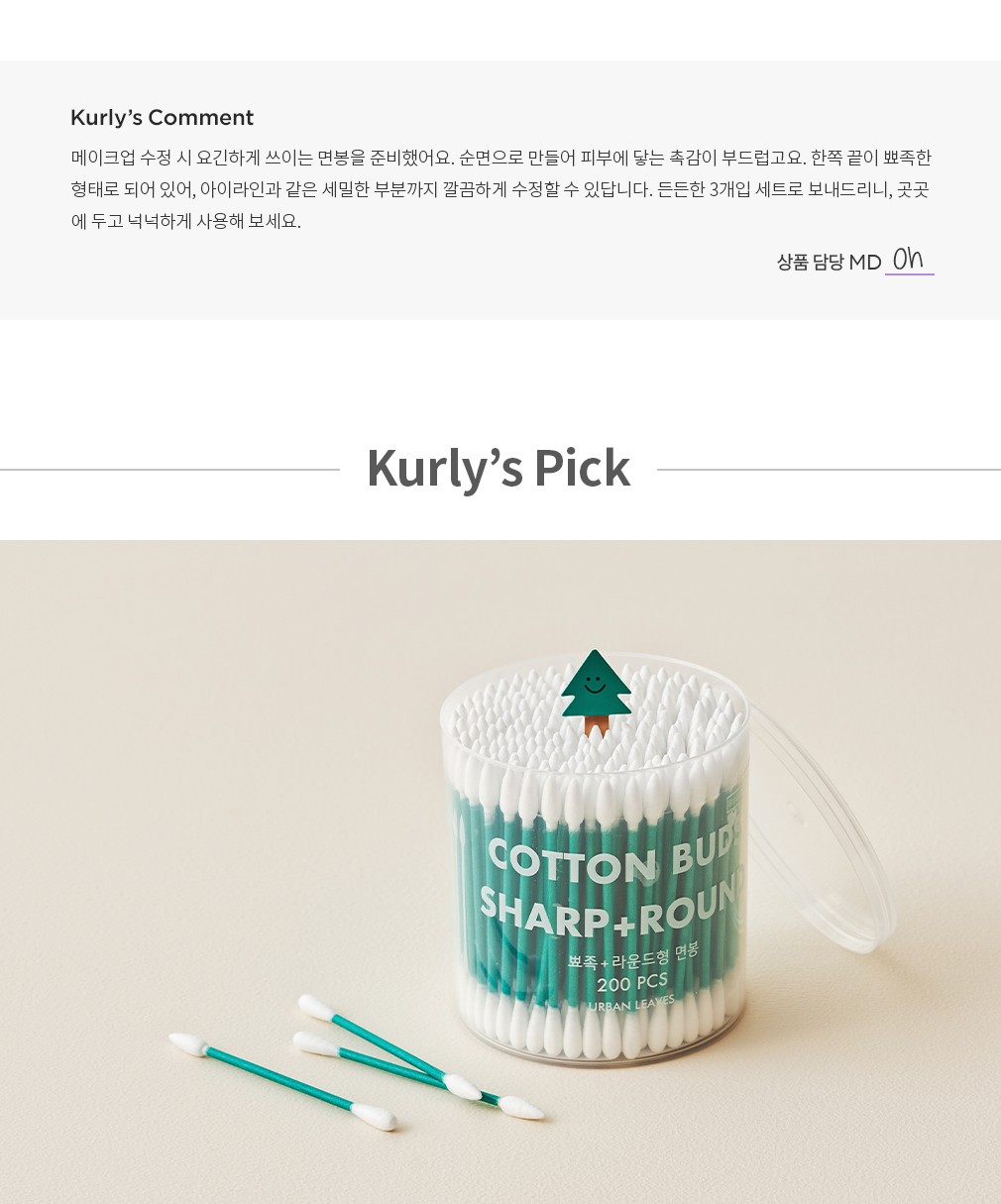Click the Kurly's Pick heading
This screenshot has width=1001, height=1204.
[x=498, y=468]
